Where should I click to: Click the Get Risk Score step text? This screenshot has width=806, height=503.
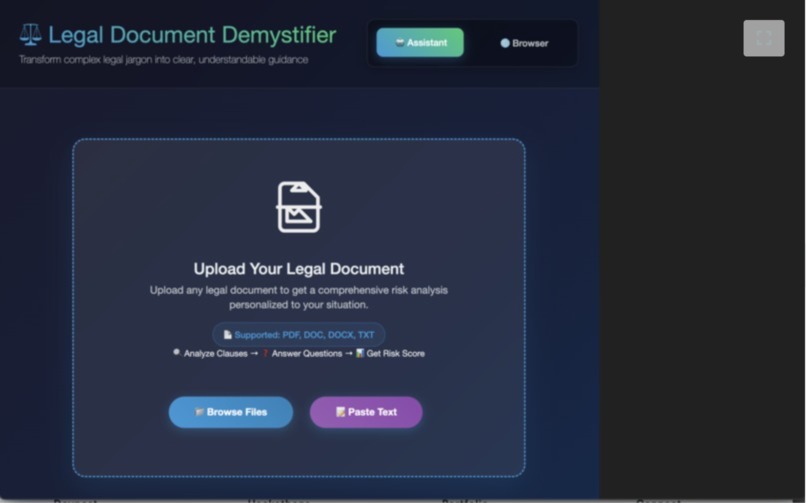395,353
